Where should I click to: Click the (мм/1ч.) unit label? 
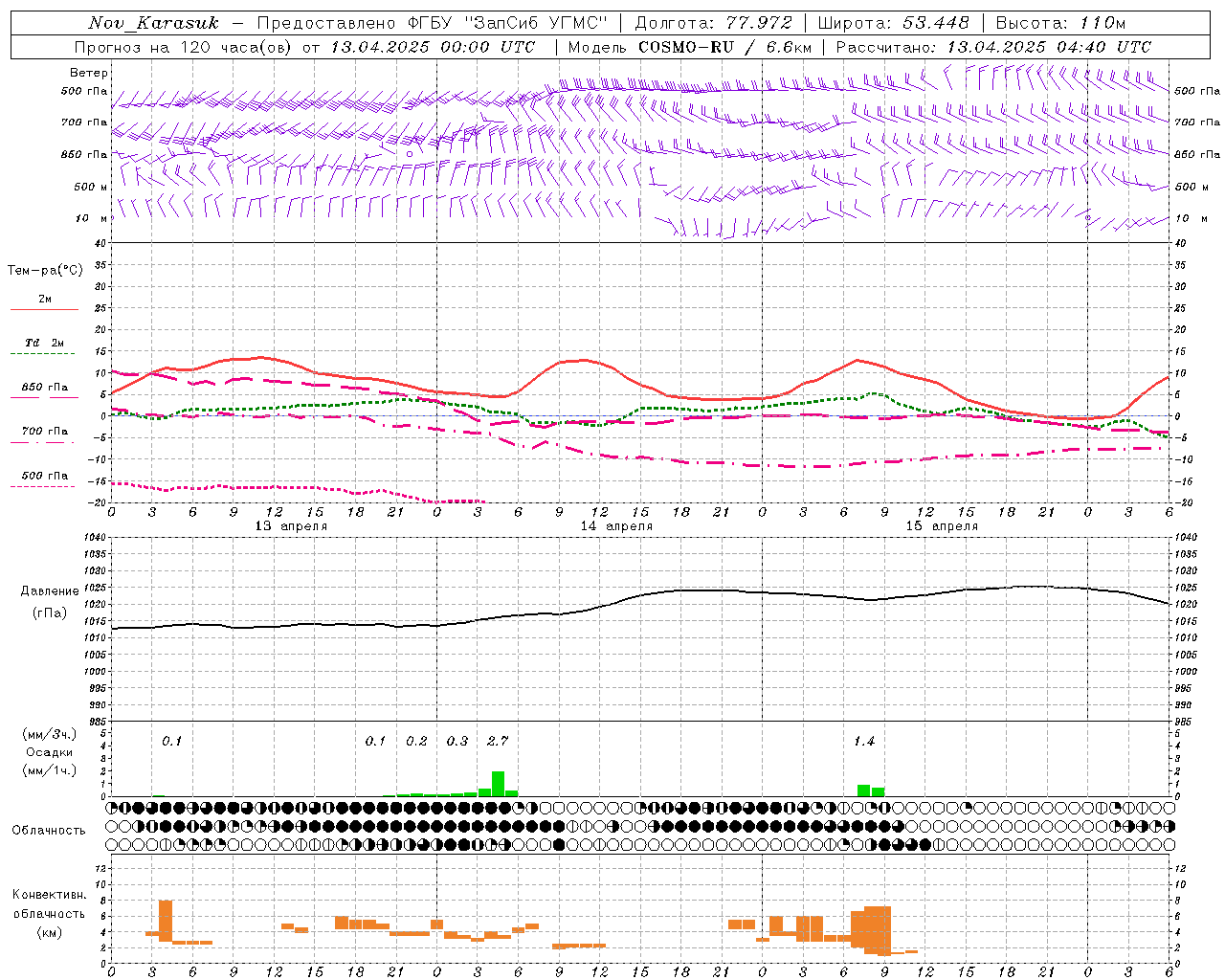tap(50, 769)
